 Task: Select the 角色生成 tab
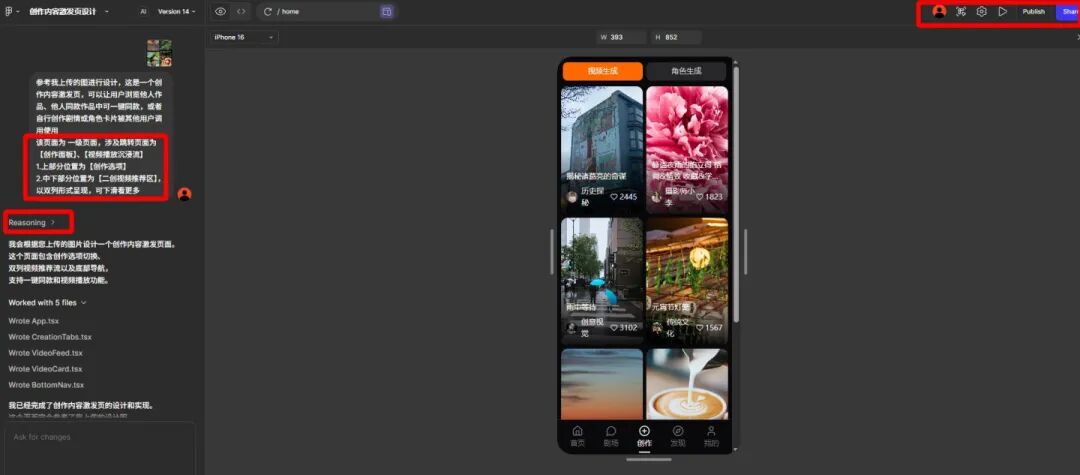pyautogui.click(x=686, y=71)
